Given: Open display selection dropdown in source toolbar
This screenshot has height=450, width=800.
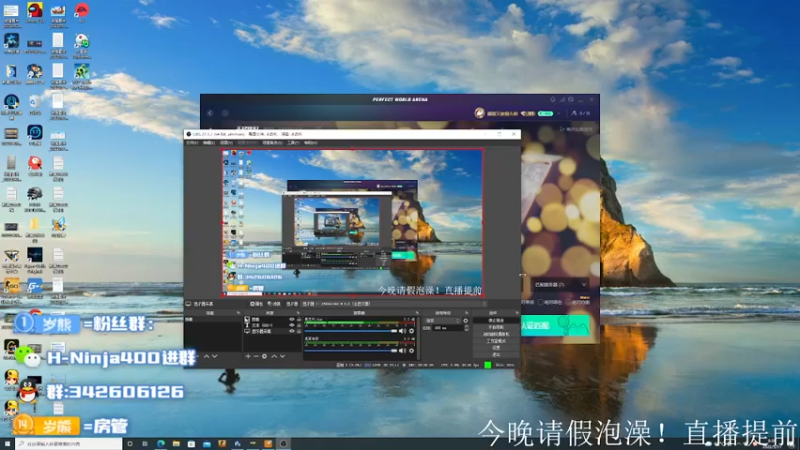Looking at the screenshot, I should coord(394,304).
